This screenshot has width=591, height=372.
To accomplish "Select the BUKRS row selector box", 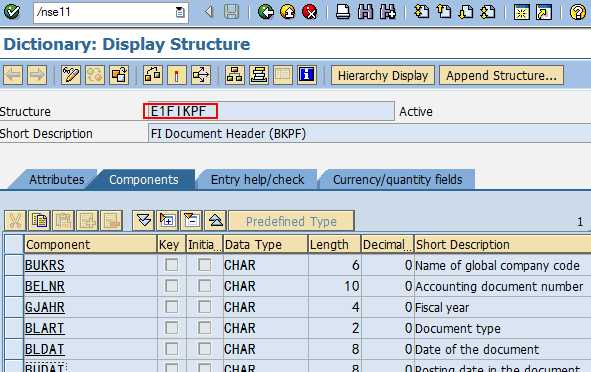I will pyautogui.click(x=14, y=265).
